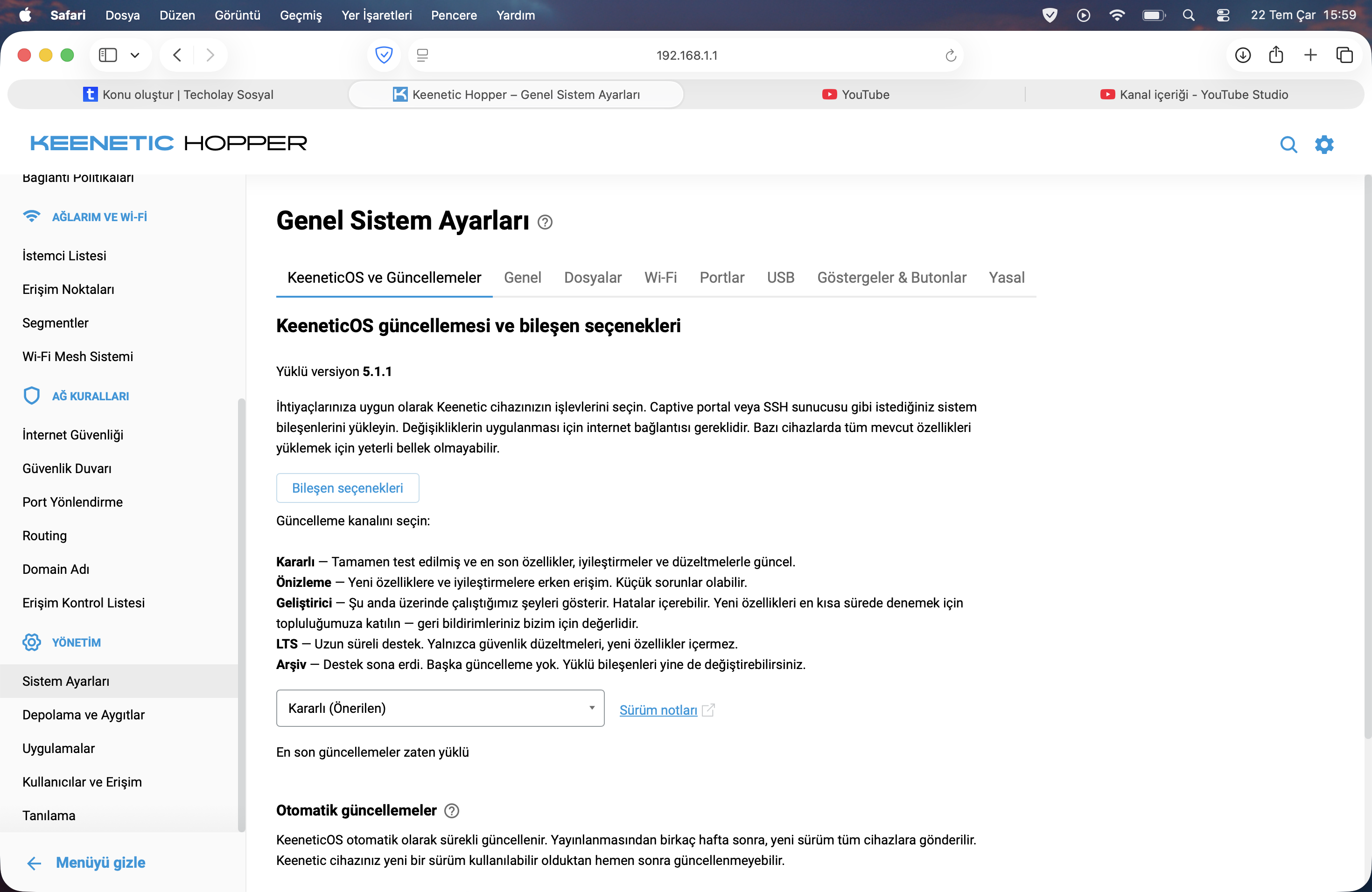Open Erişim Kontrol Listesi in sidebar
Image resolution: width=1372 pixels, height=892 pixels.
[x=84, y=603]
